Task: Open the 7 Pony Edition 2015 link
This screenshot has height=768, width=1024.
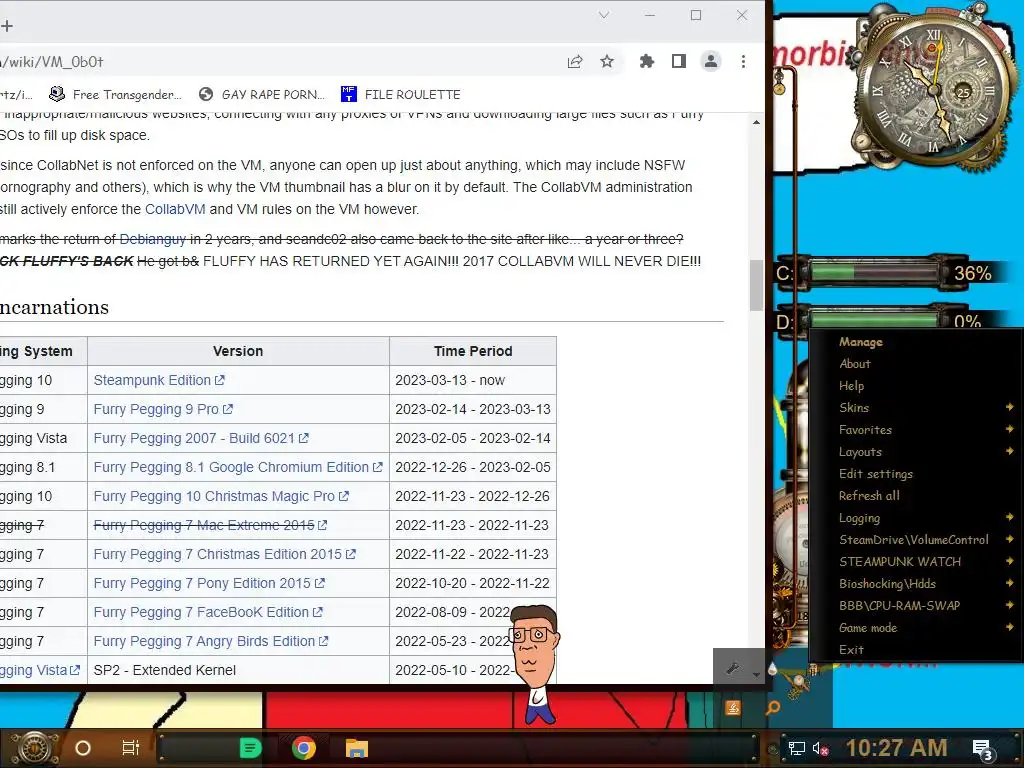Action: (208, 583)
